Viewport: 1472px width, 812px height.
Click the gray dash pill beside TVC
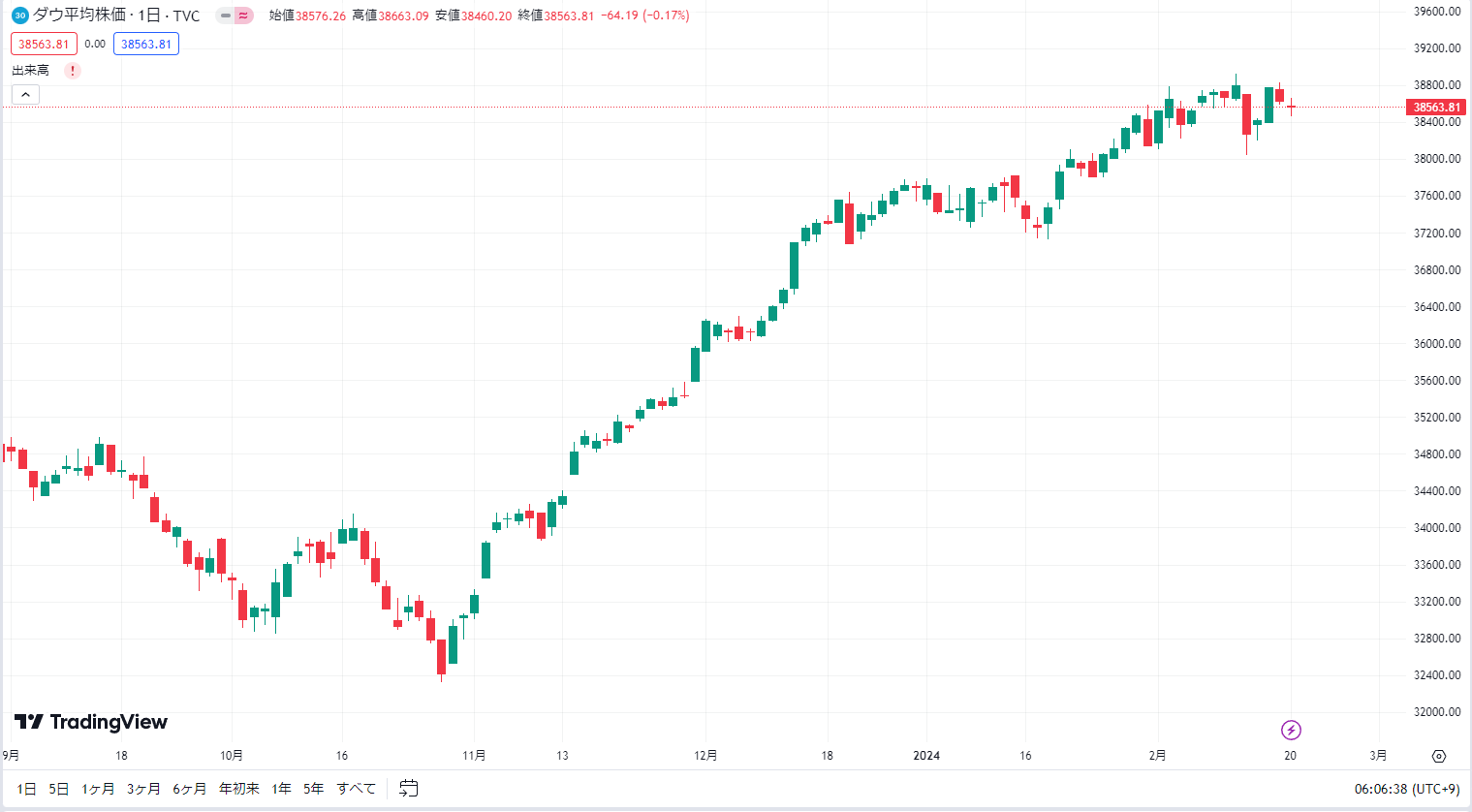(x=226, y=16)
